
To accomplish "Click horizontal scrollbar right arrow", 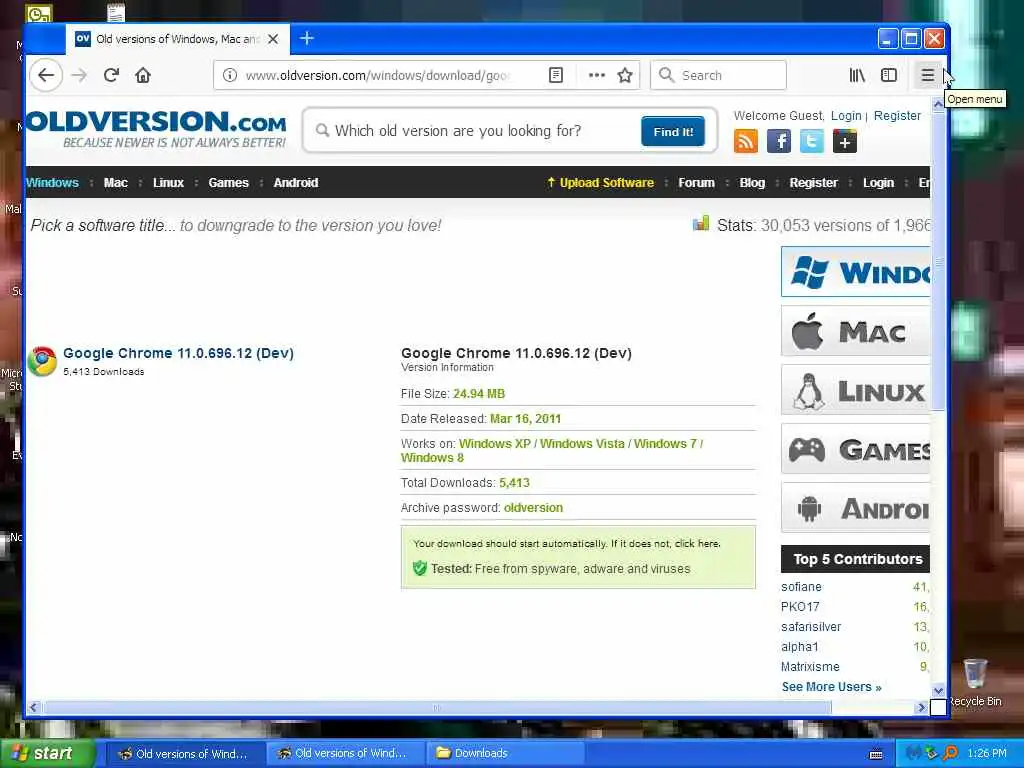I will tap(921, 707).
